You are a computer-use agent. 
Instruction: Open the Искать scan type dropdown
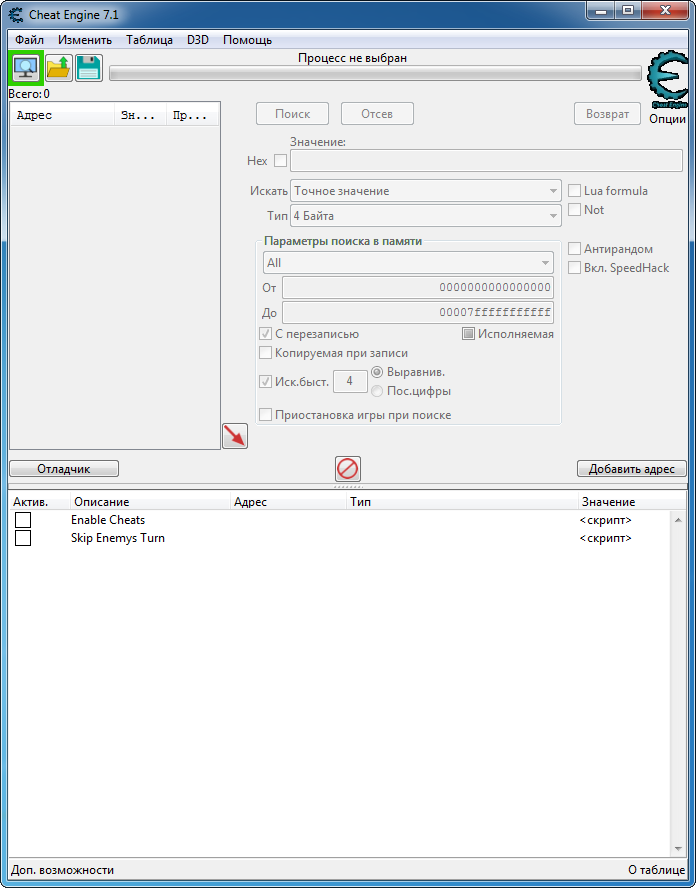click(426, 191)
